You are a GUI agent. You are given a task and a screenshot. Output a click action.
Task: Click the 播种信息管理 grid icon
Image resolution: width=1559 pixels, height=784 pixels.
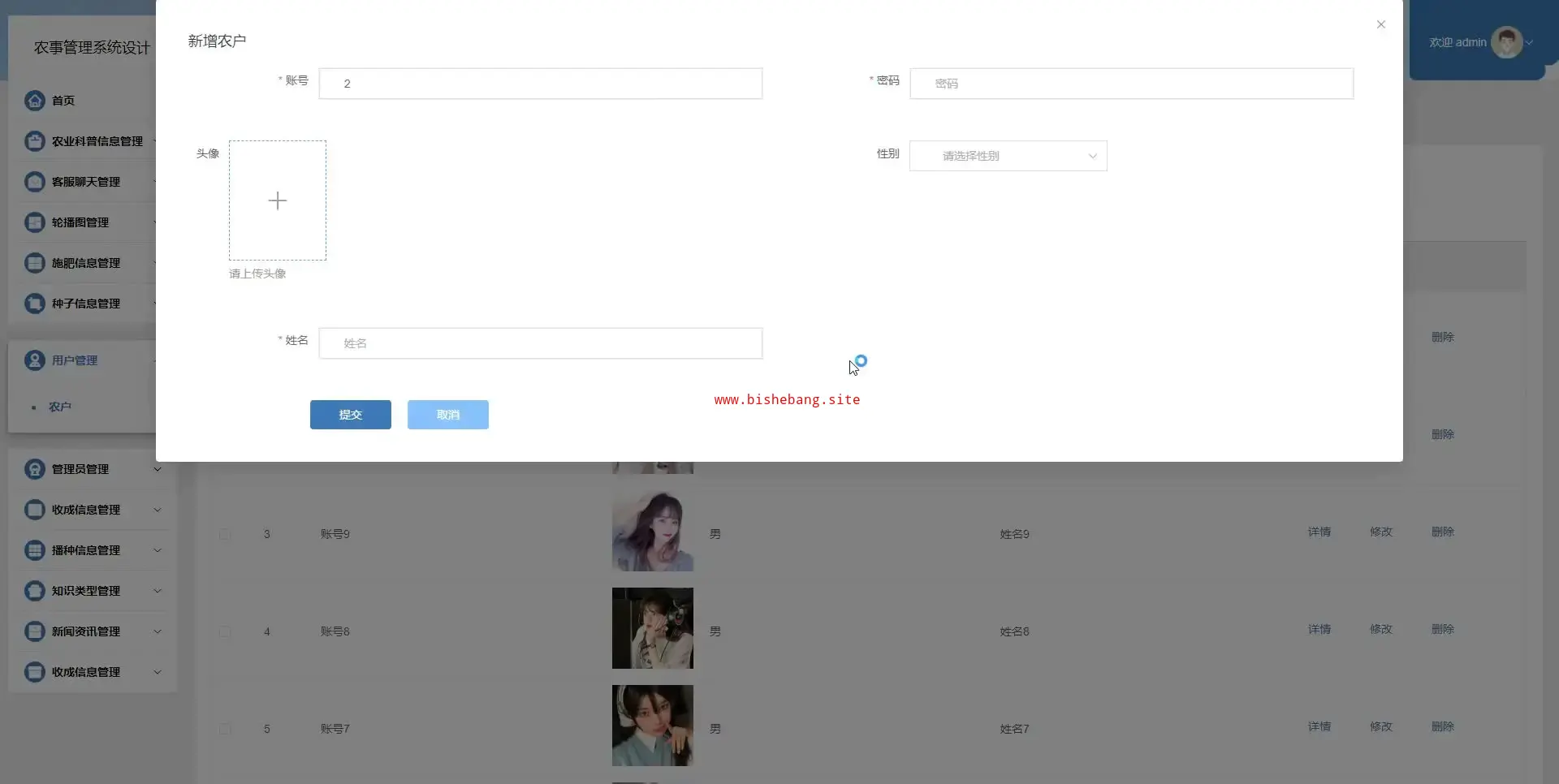pos(34,550)
